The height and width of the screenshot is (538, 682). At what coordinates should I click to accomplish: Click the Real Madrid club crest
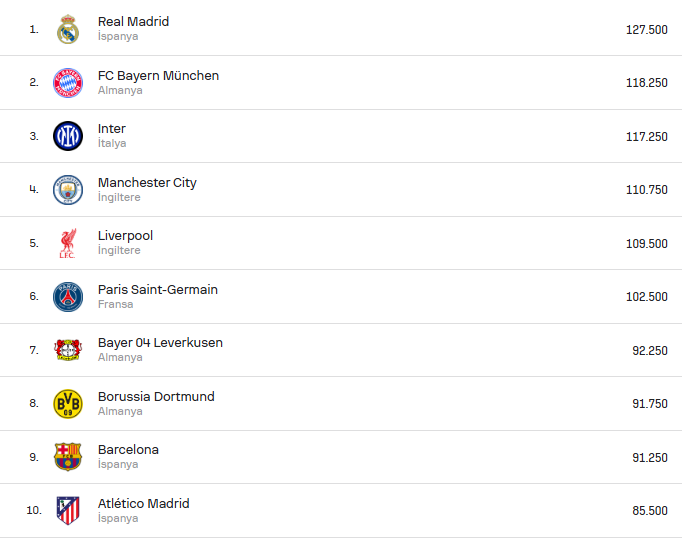(x=68, y=29)
